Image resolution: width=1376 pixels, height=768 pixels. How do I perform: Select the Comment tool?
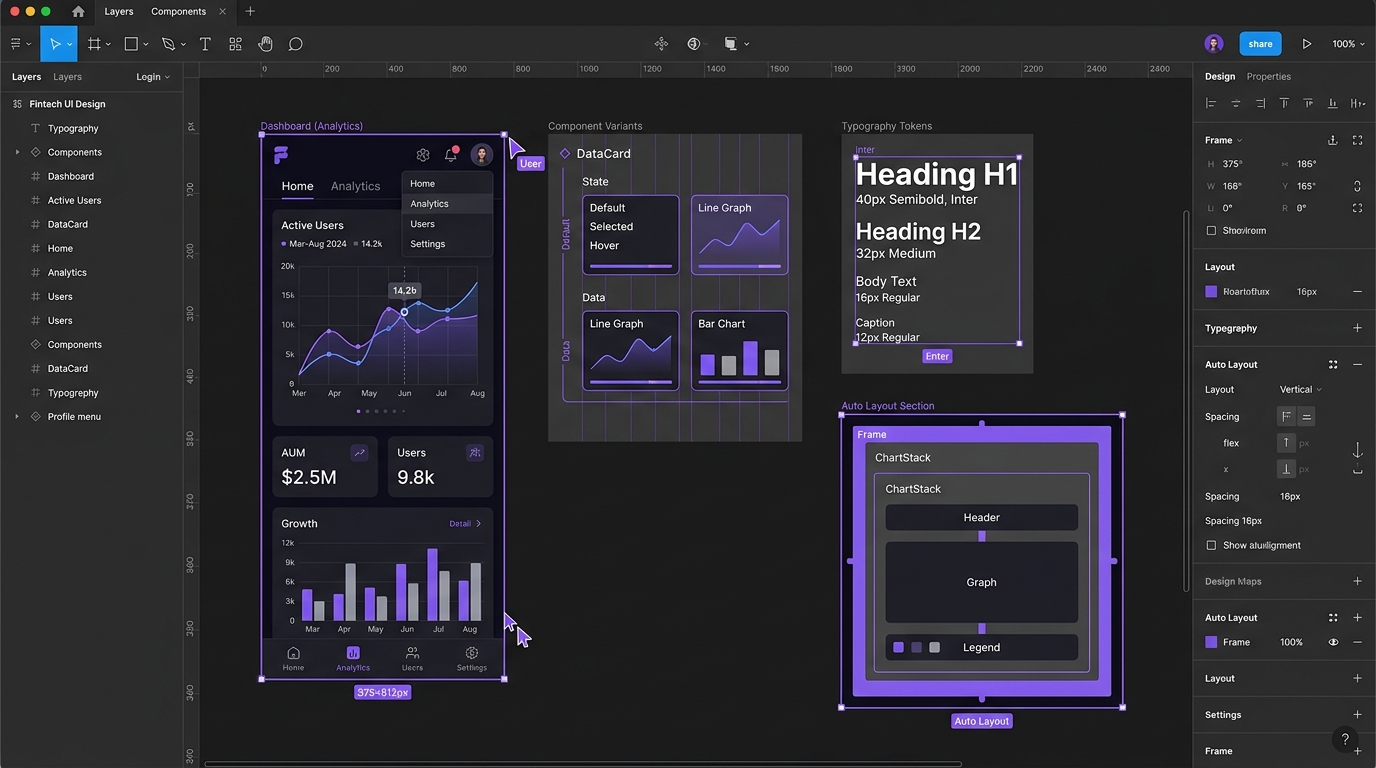click(296, 44)
